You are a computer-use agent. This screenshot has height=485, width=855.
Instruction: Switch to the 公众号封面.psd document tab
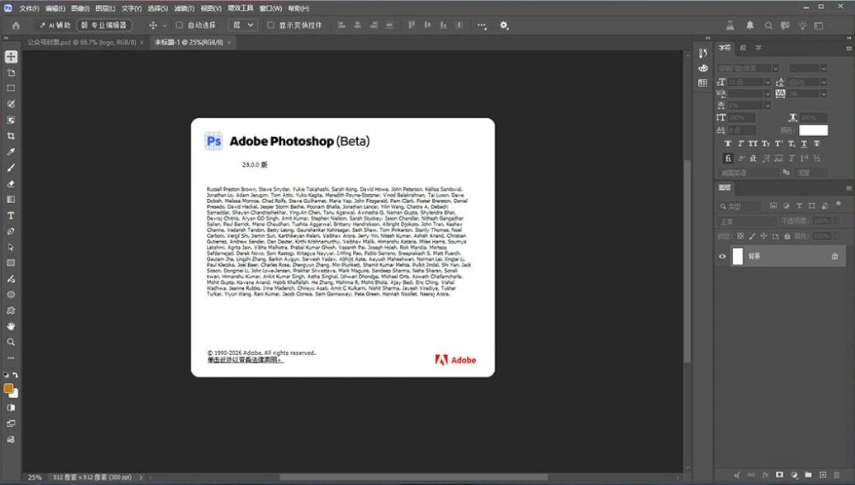[82, 42]
